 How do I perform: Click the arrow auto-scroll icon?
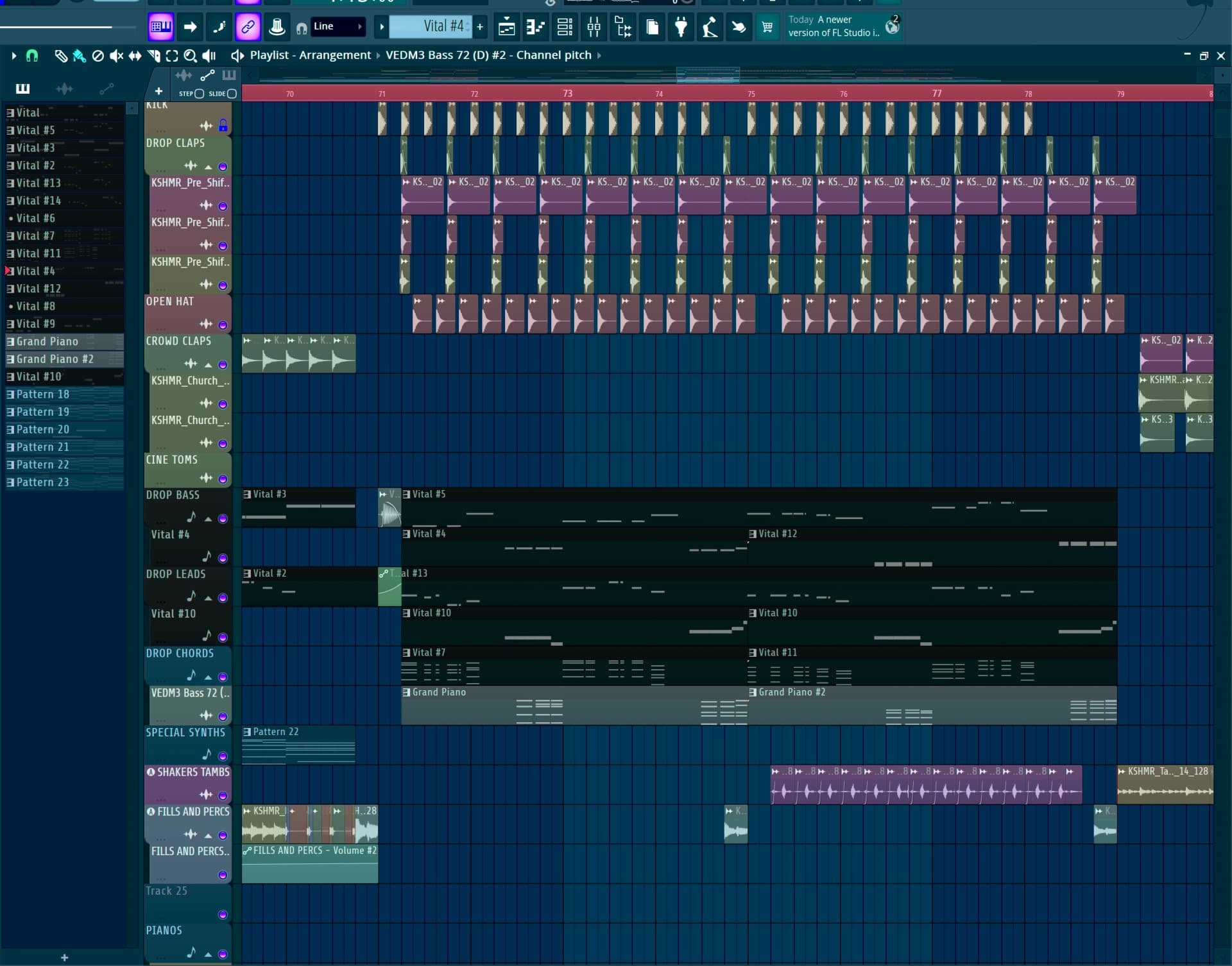click(190, 27)
